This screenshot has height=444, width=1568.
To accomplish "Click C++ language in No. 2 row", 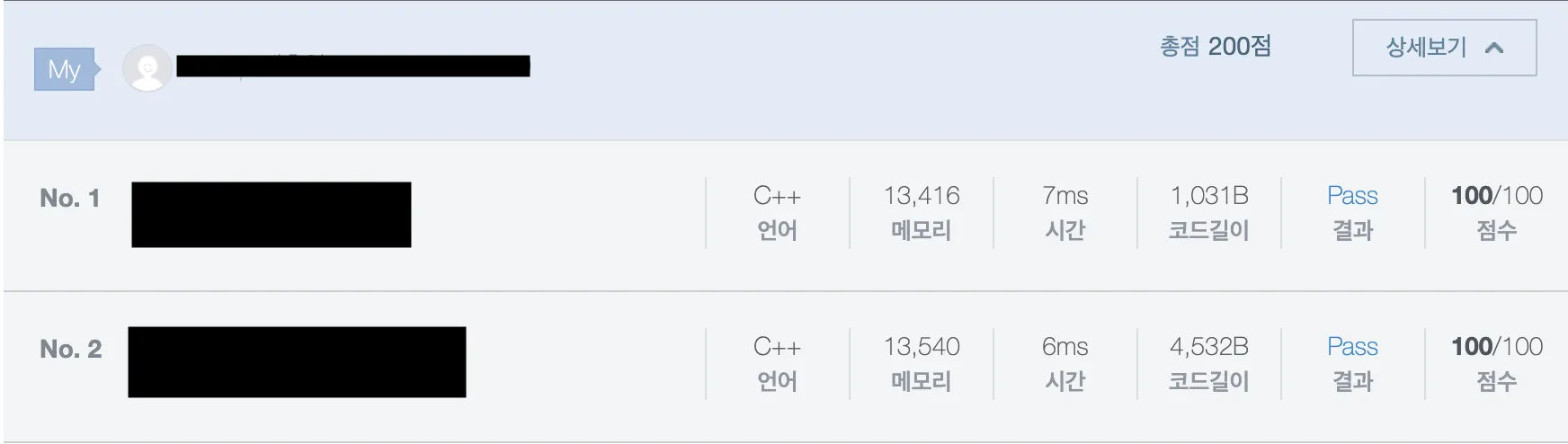I will [x=777, y=347].
